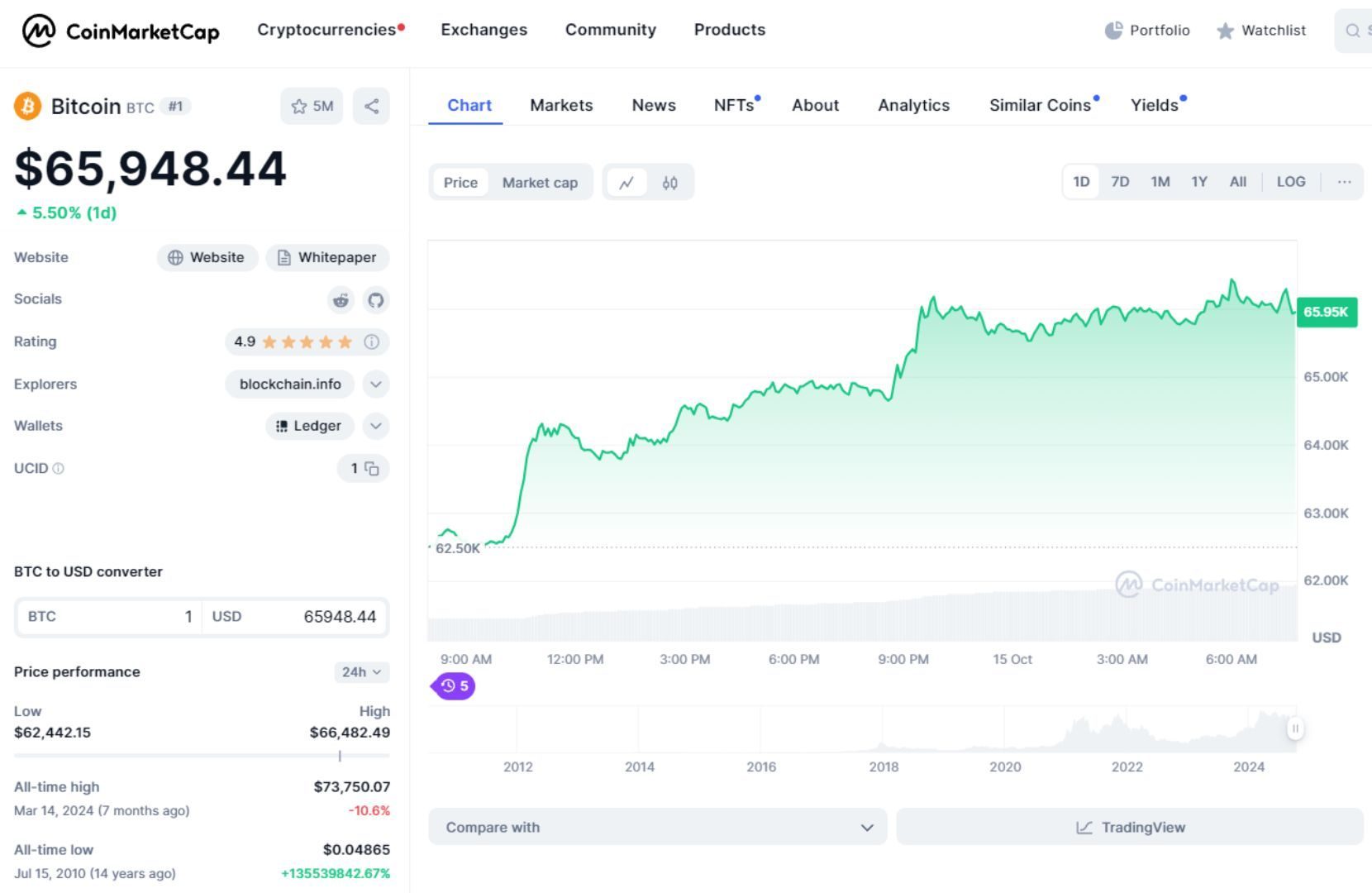Enable LOG scale on the chart
Viewport: 1372px width, 893px height.
click(x=1291, y=181)
